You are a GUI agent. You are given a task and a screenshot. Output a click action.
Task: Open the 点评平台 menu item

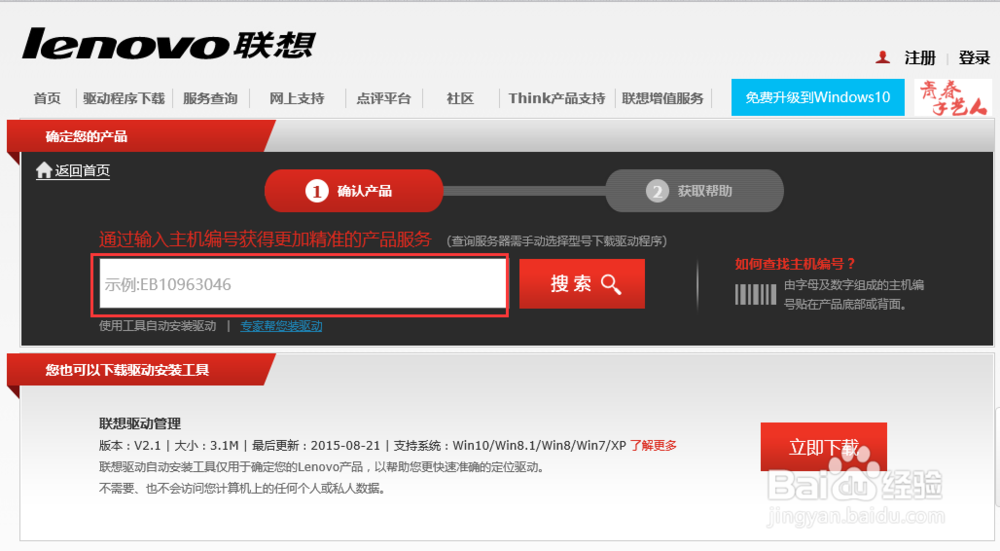(x=383, y=98)
